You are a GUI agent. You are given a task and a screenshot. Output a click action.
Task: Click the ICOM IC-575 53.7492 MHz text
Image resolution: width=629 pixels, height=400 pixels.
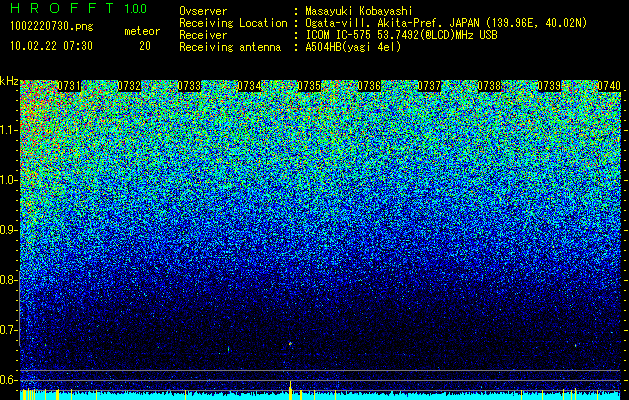[x=401, y=35]
